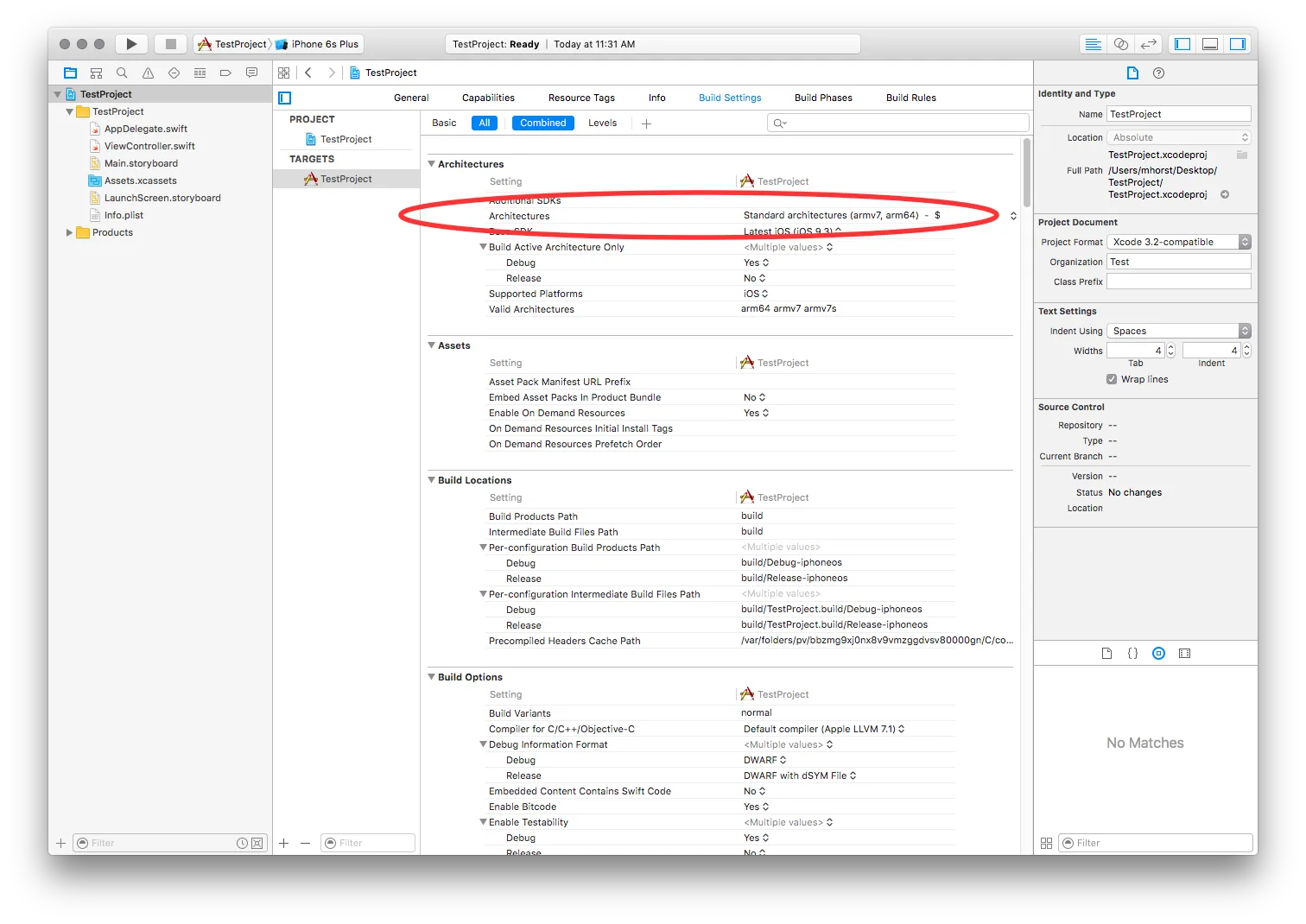The height and width of the screenshot is (924, 1306).
Task: Select the Levels settings view
Action: (603, 123)
